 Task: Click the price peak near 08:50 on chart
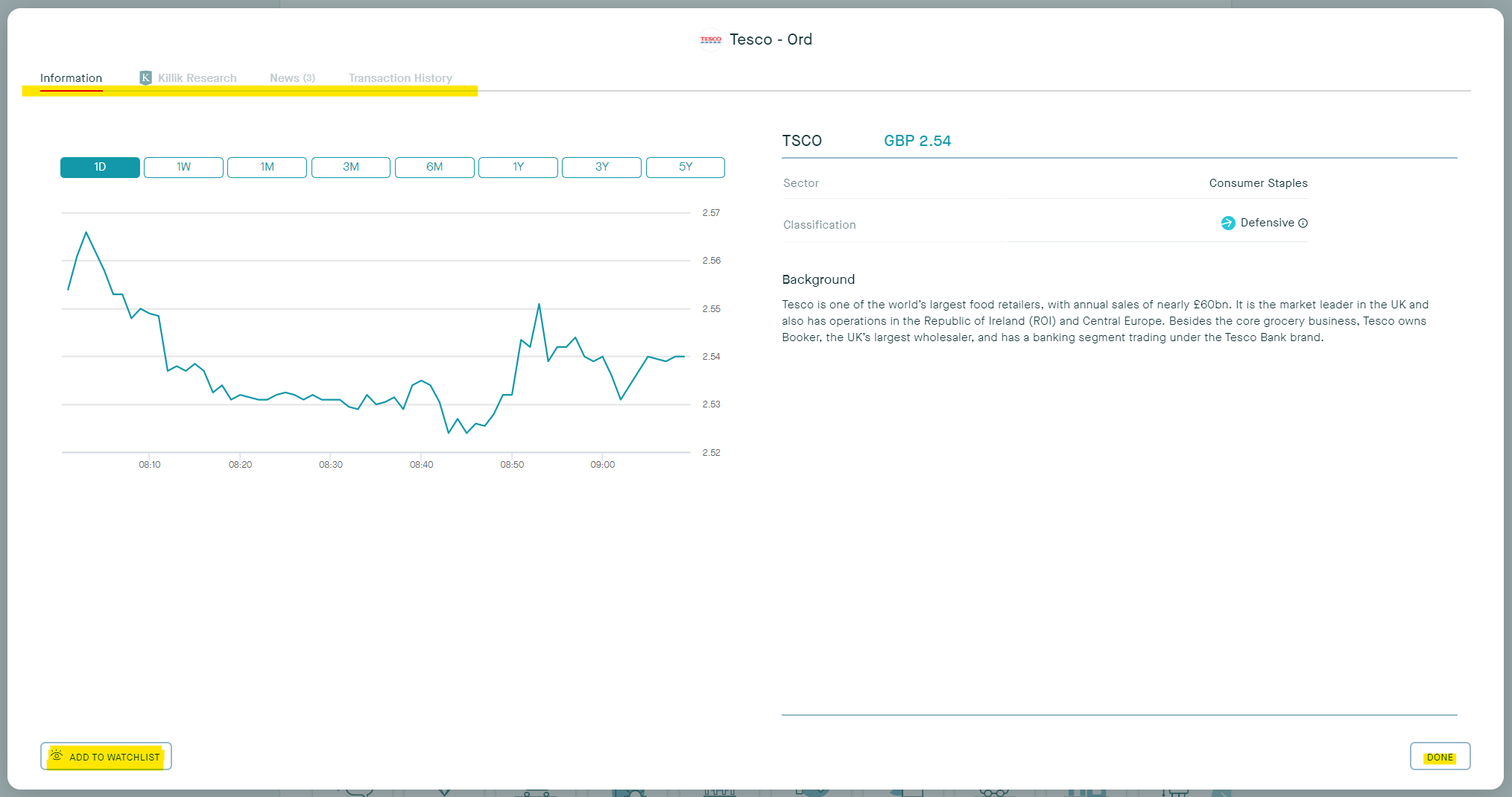[539, 304]
